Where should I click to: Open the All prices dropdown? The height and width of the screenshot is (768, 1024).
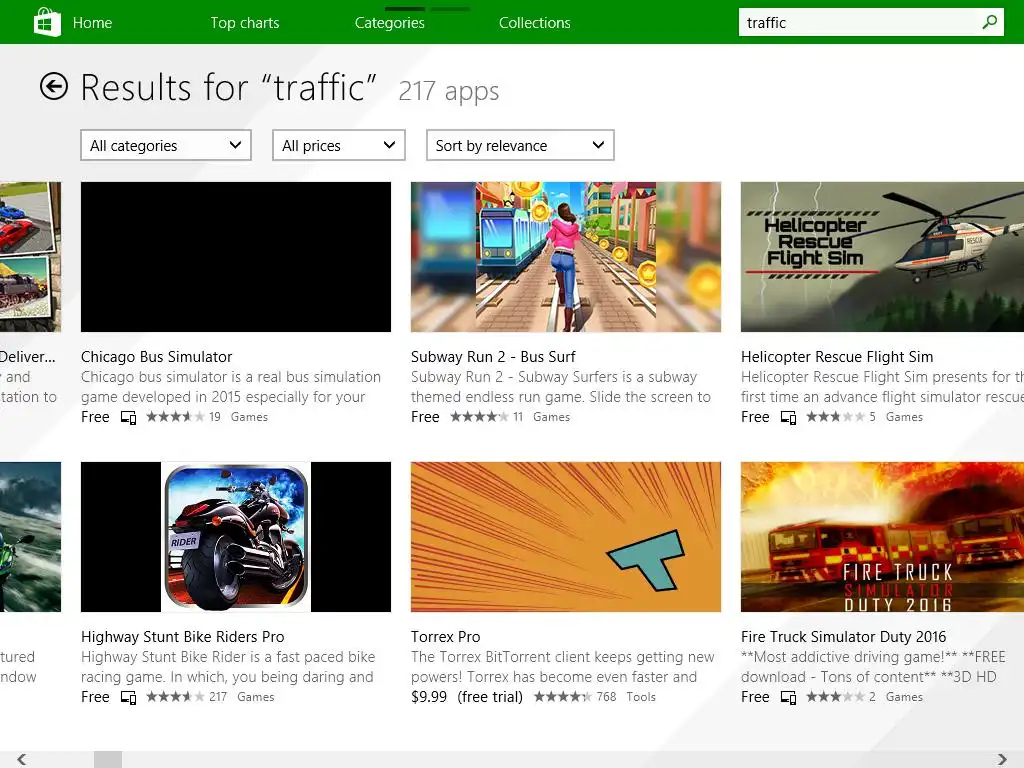click(x=339, y=145)
